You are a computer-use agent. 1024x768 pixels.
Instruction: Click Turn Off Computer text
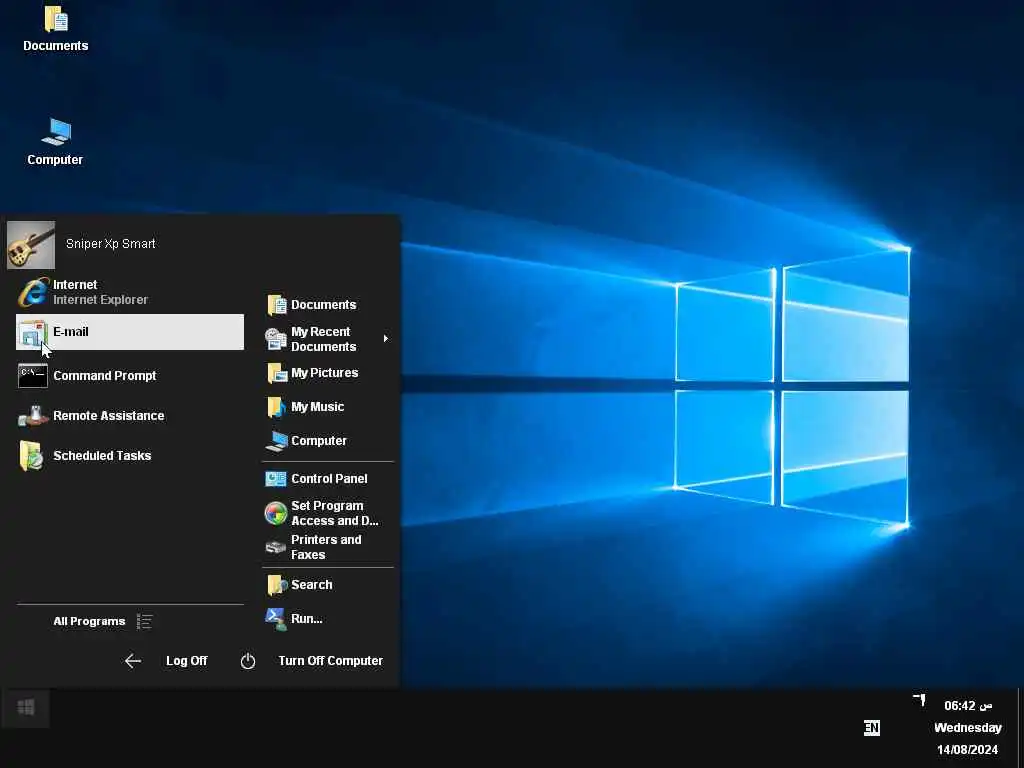coord(330,661)
